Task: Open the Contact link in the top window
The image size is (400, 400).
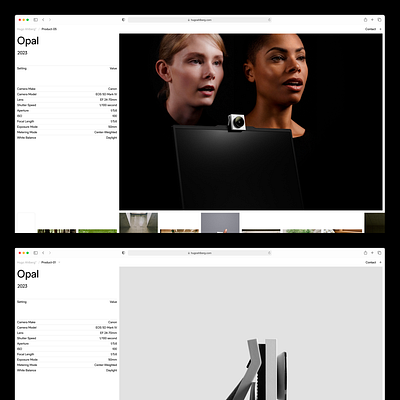Action: tap(370, 29)
